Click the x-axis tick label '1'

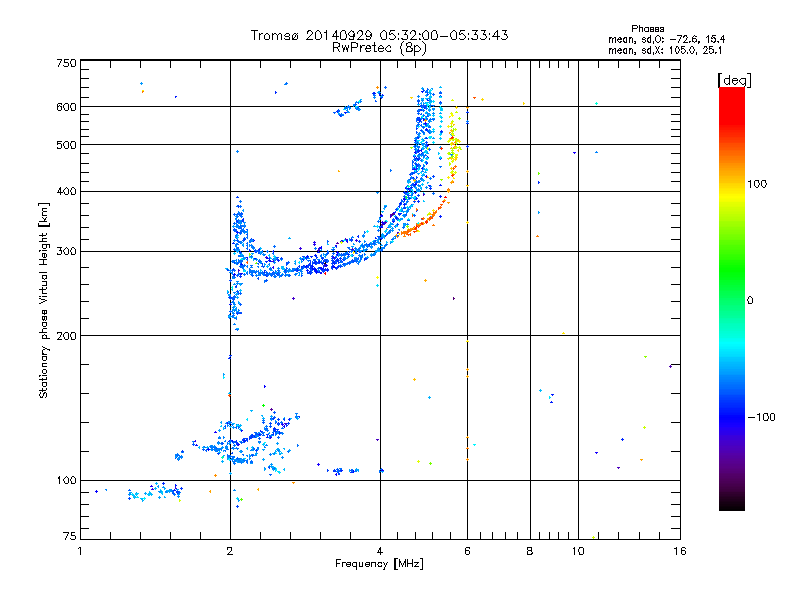click(80, 551)
